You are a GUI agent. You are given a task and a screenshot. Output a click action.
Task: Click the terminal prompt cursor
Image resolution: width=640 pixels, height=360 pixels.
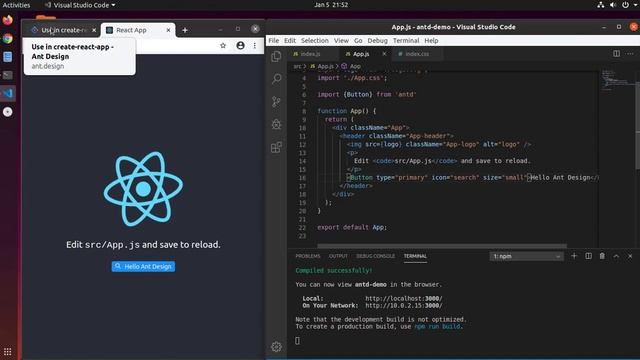tap(297, 340)
